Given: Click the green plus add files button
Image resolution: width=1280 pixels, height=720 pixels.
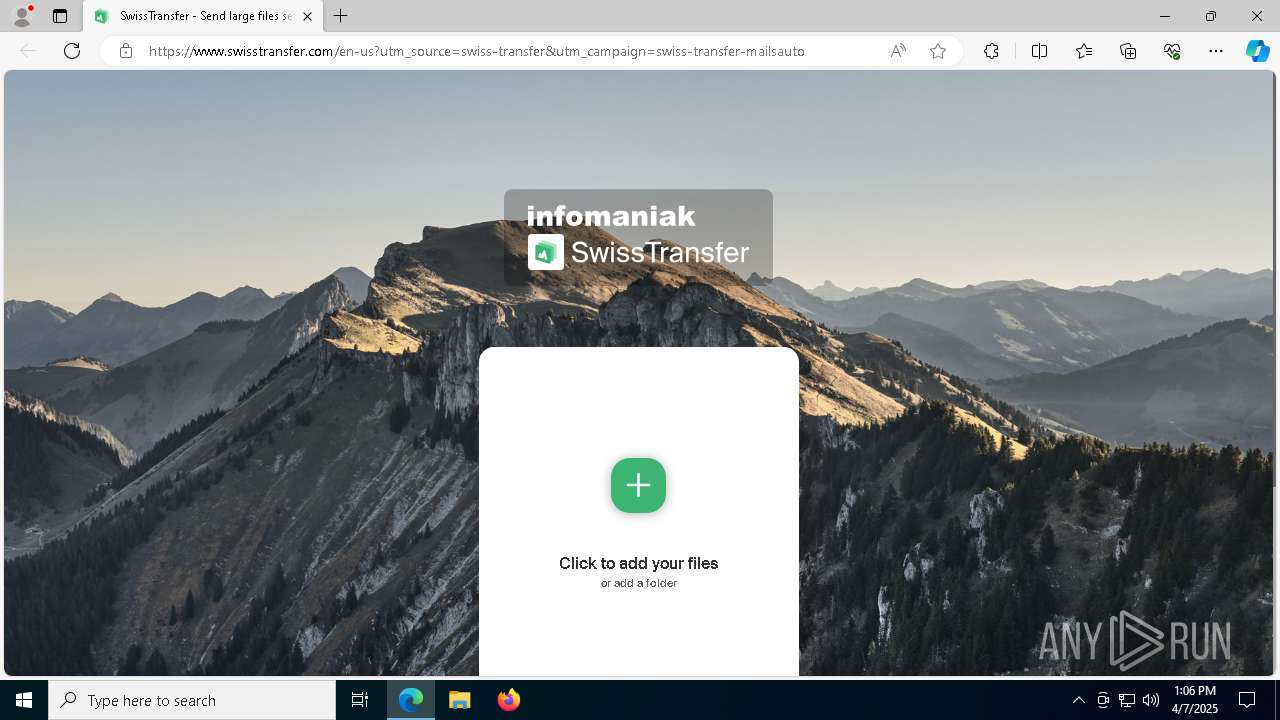Looking at the screenshot, I should pyautogui.click(x=638, y=485).
